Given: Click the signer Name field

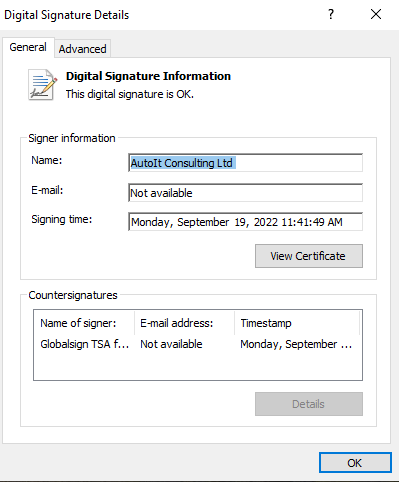Looking at the screenshot, I should pos(245,163).
